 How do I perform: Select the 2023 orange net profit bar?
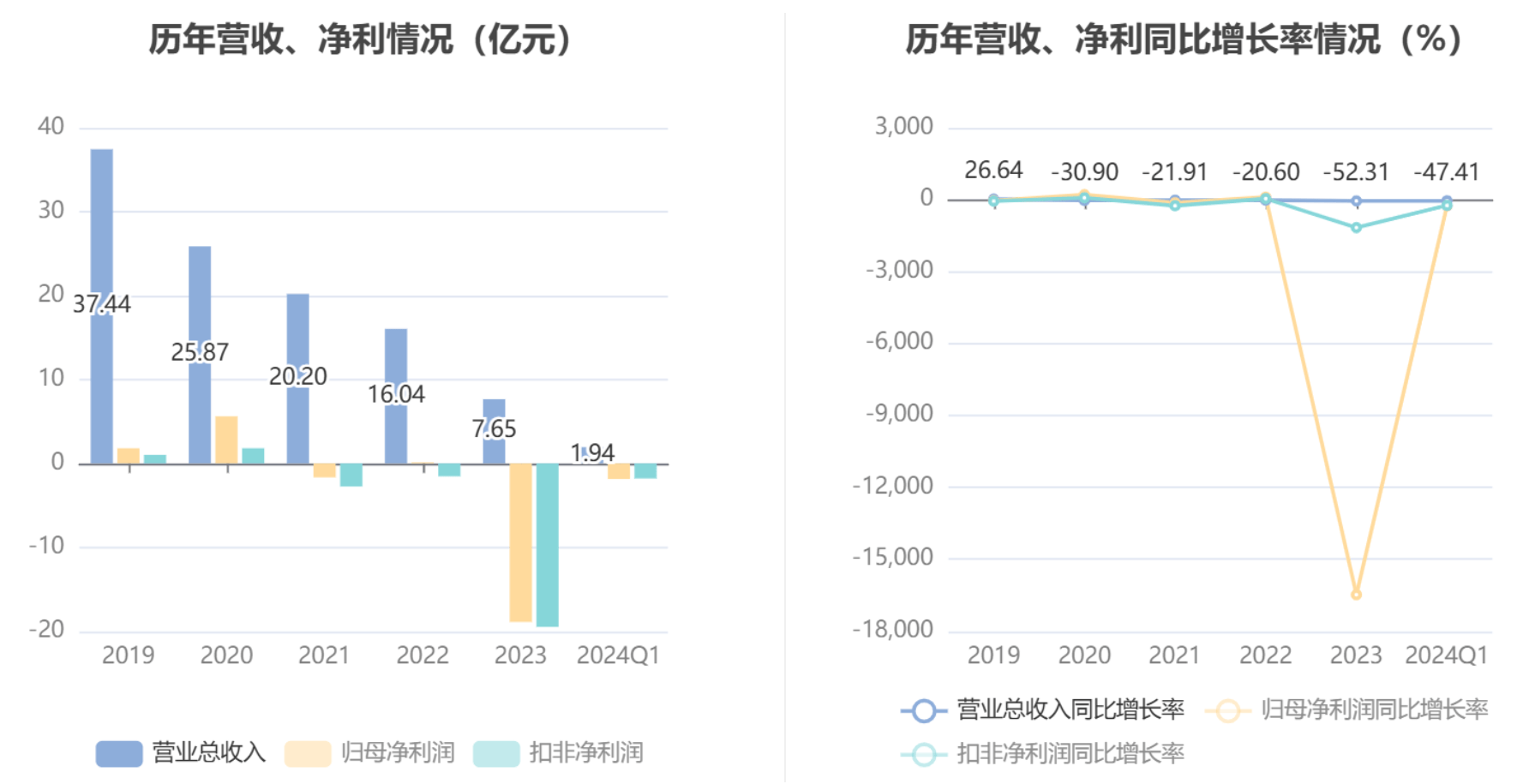[x=520, y=542]
